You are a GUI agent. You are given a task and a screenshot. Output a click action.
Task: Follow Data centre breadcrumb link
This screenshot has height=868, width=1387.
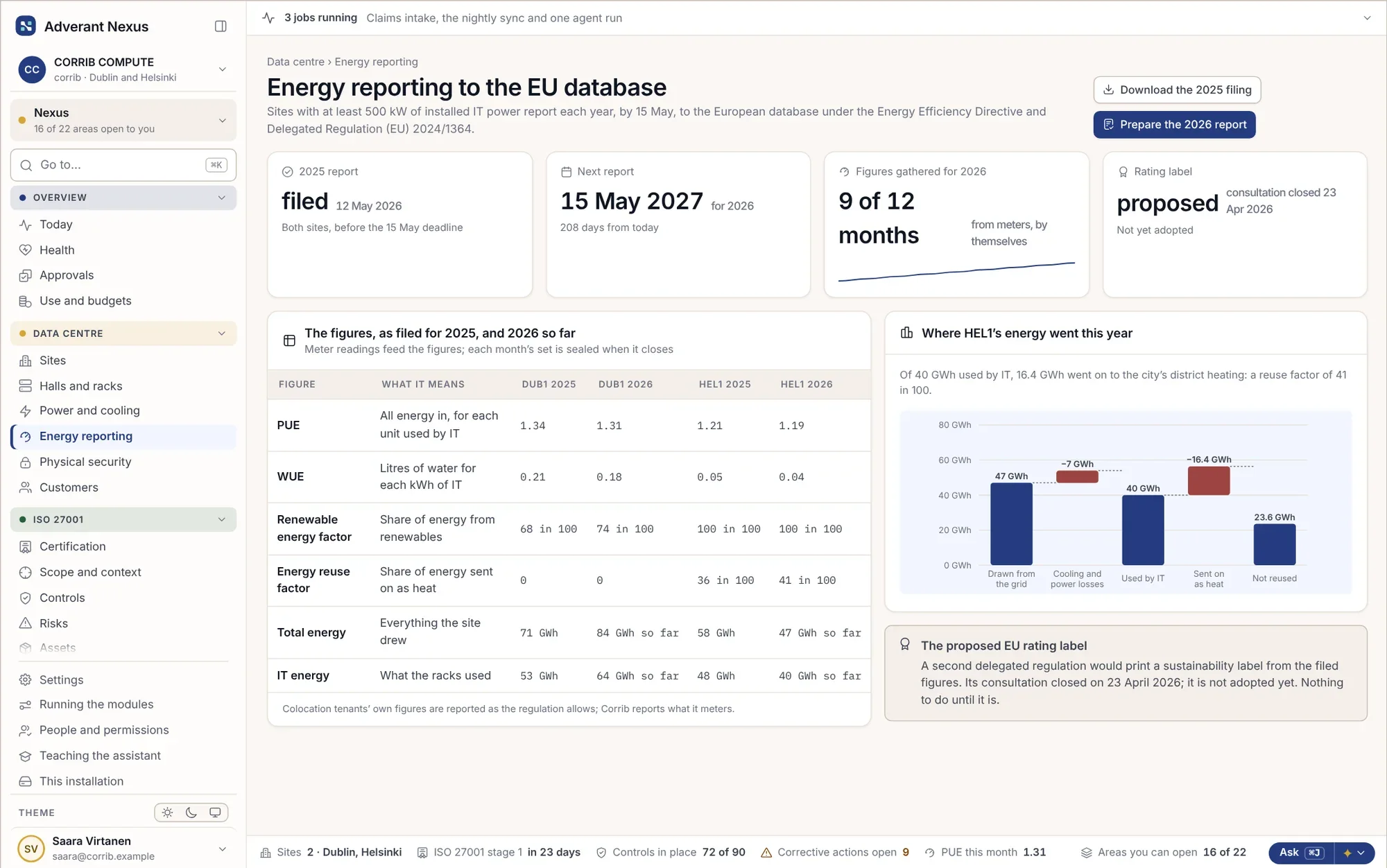[295, 62]
